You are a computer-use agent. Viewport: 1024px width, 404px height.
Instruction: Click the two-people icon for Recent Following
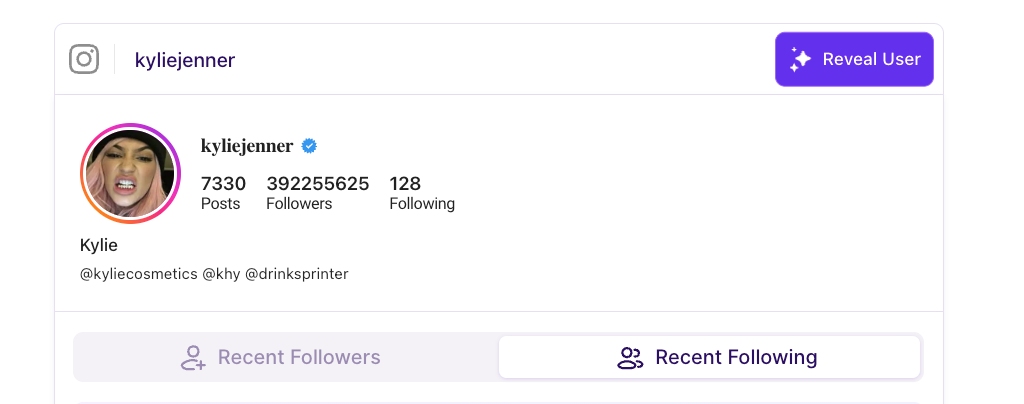630,357
